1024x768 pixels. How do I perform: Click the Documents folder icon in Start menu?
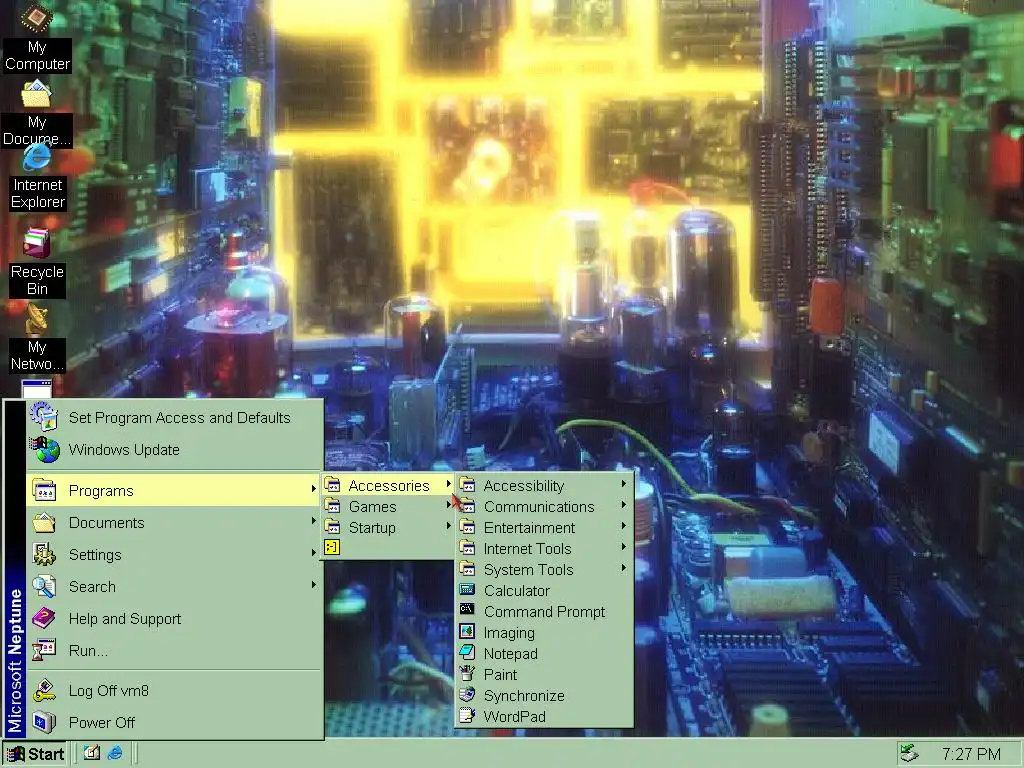point(44,522)
